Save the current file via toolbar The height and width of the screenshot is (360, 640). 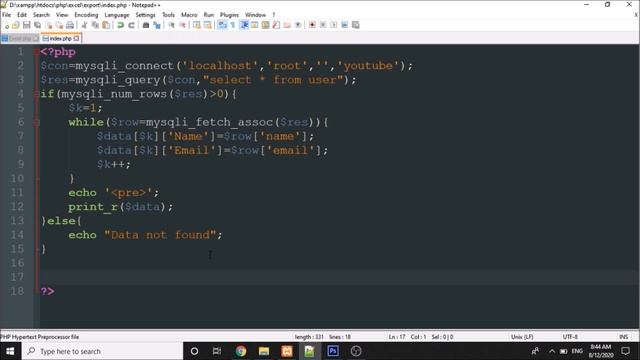click(27, 25)
